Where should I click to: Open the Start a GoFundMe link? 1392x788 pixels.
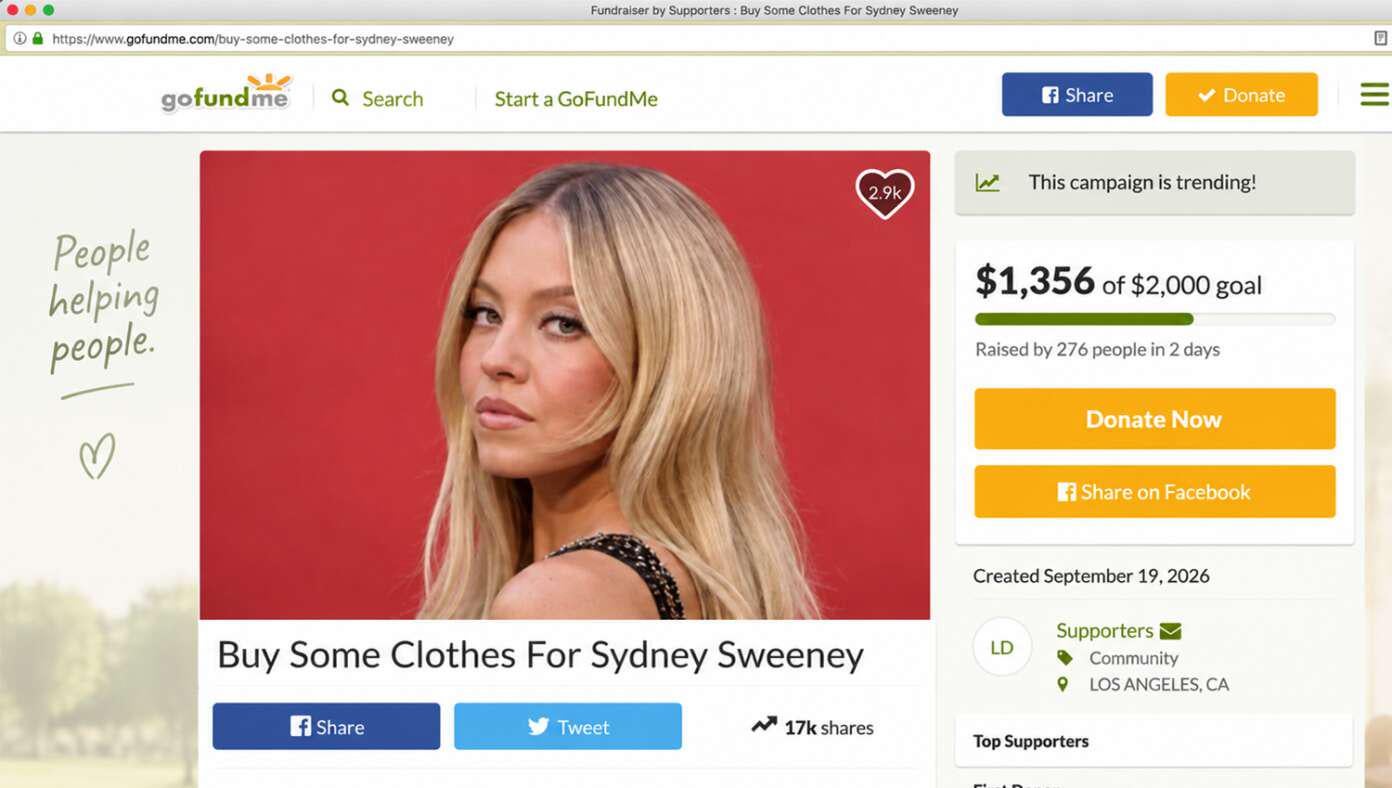tap(576, 98)
